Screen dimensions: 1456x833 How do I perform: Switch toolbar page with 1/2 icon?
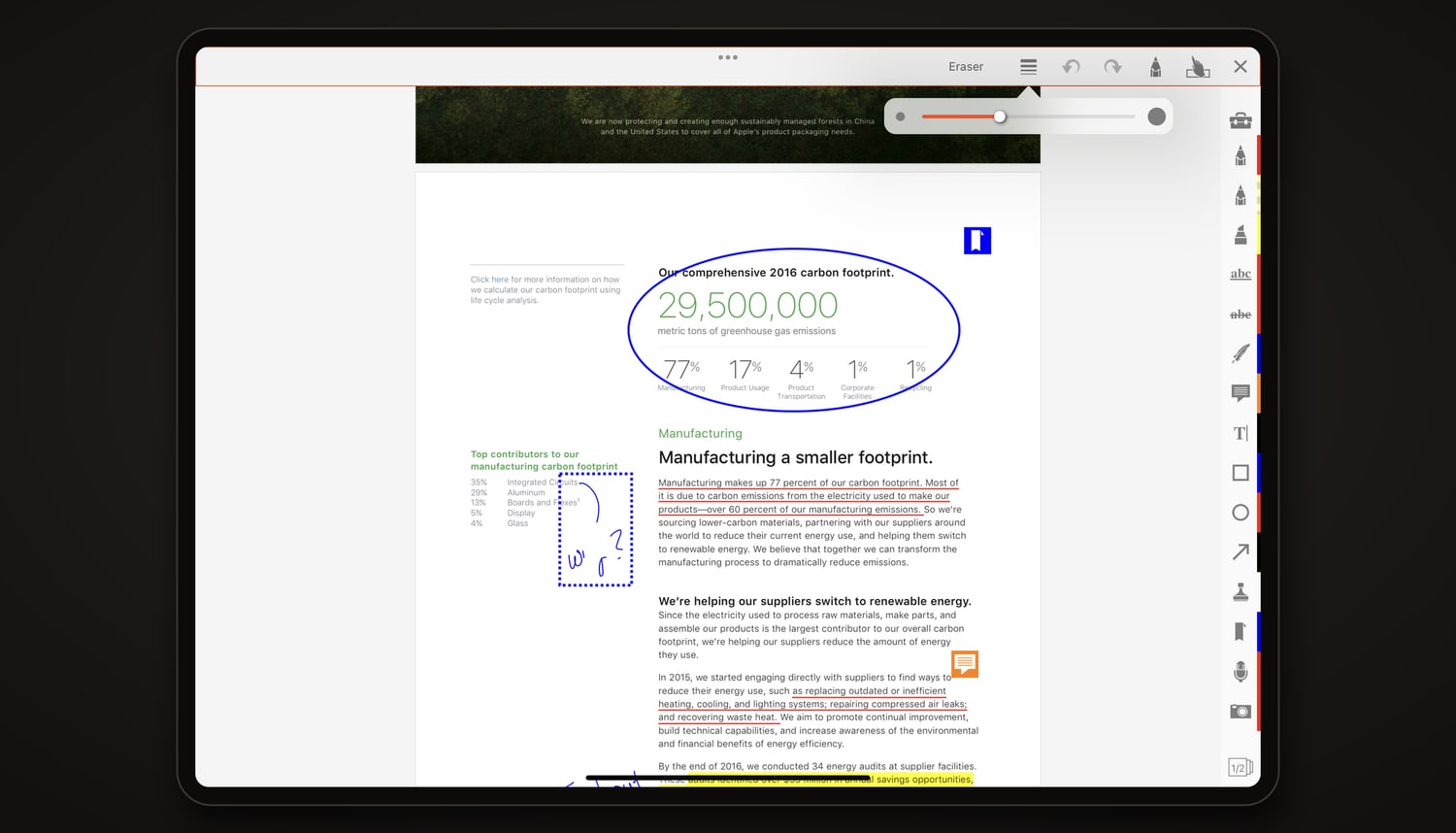pyautogui.click(x=1241, y=768)
